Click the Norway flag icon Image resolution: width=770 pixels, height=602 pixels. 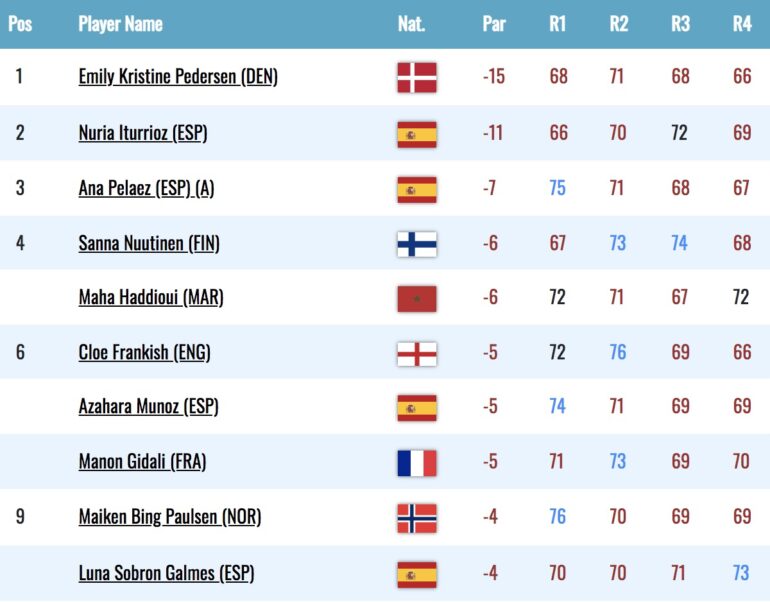tap(416, 519)
